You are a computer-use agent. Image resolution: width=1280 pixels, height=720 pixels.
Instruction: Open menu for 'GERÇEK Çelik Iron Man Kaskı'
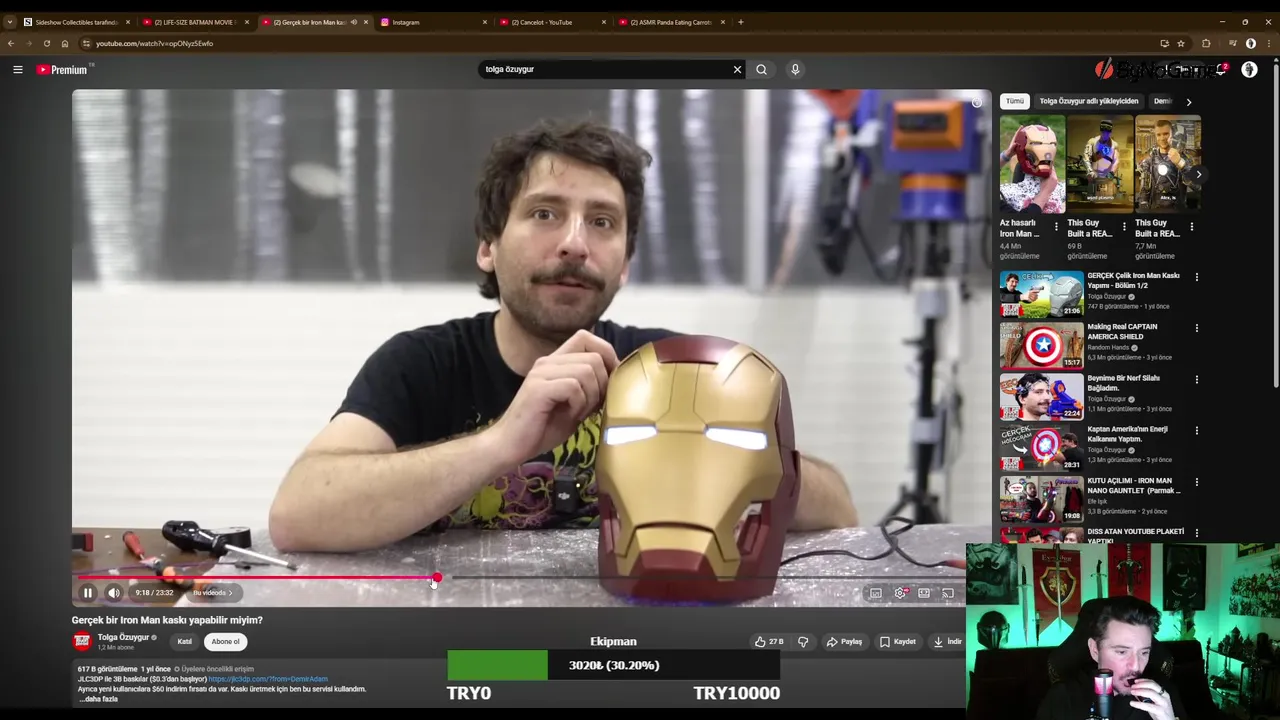(1197, 277)
